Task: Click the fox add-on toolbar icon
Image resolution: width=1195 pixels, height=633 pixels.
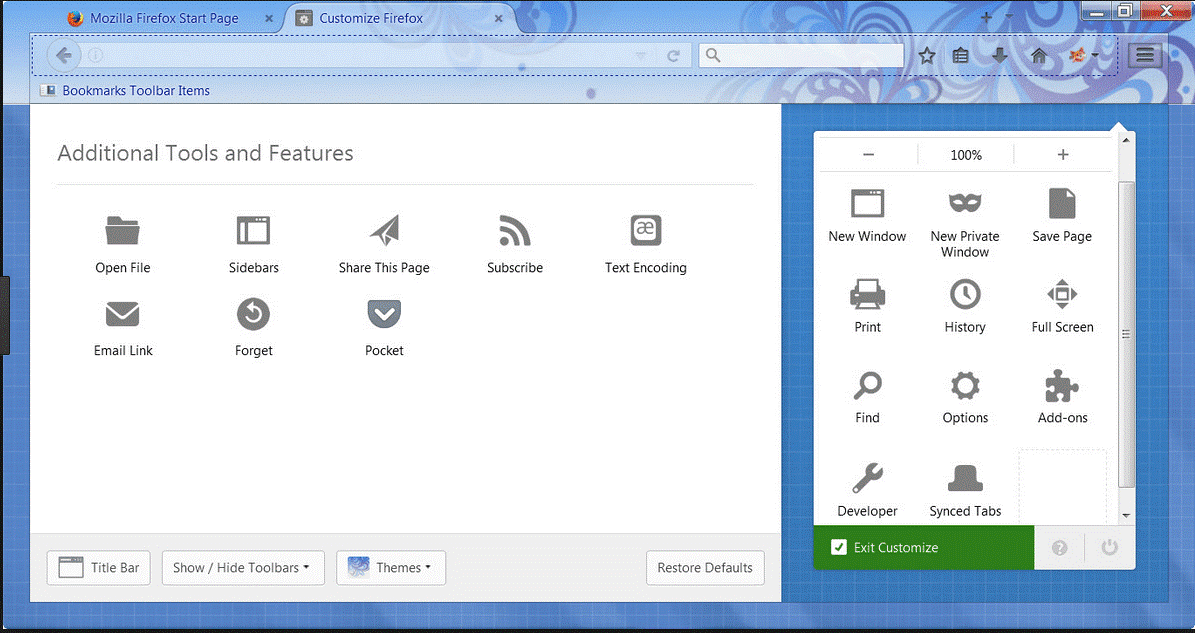Action: [x=1078, y=55]
